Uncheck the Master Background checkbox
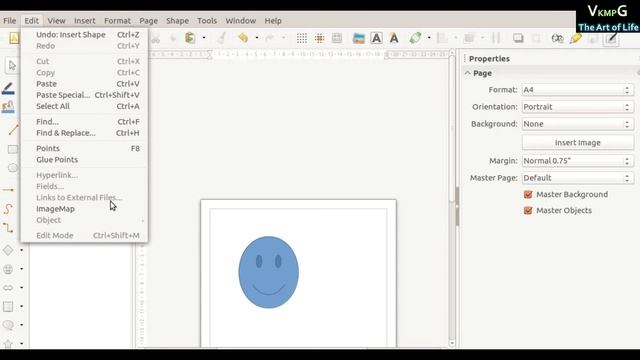 click(528, 194)
